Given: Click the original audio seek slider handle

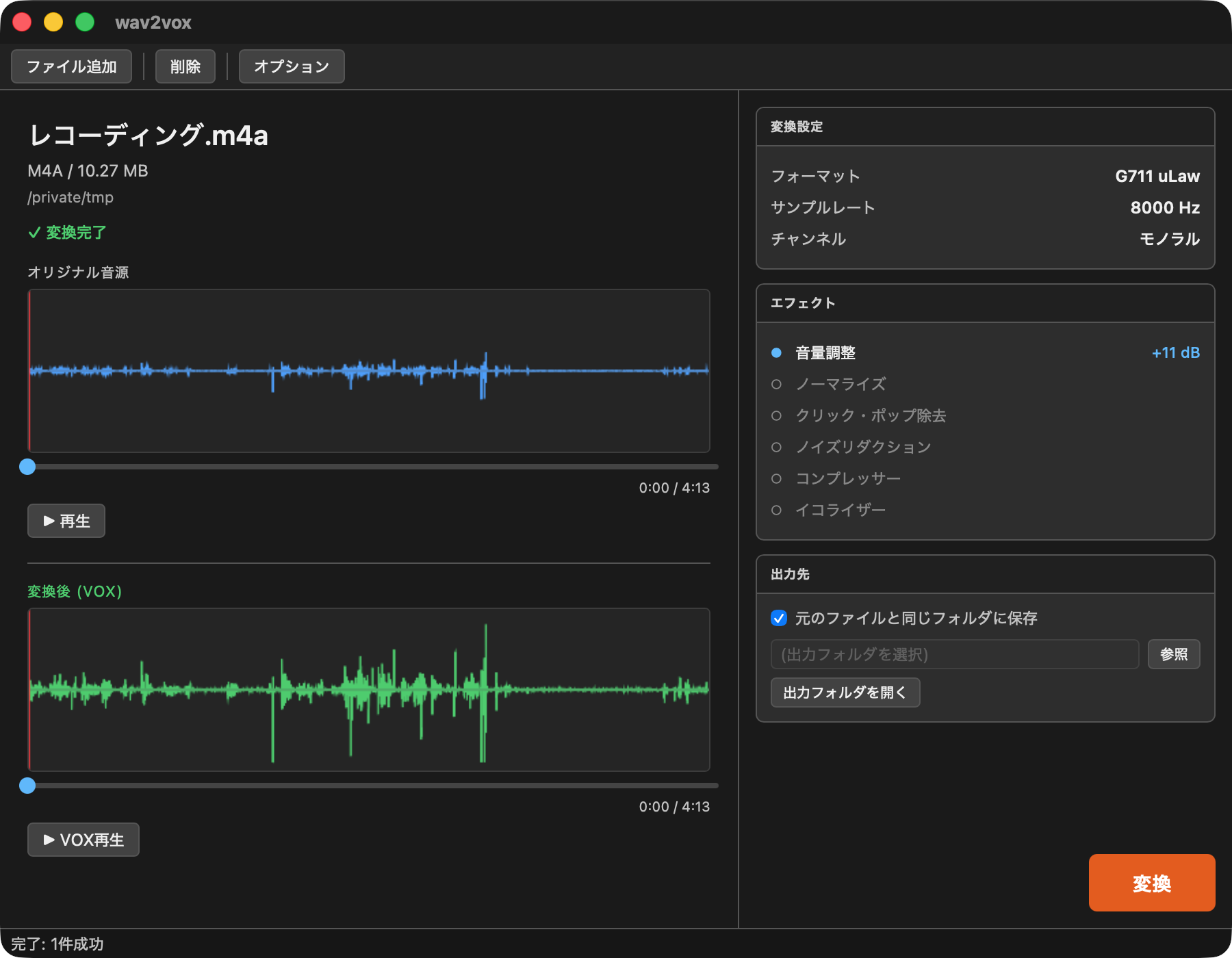Looking at the screenshot, I should pos(27,467).
